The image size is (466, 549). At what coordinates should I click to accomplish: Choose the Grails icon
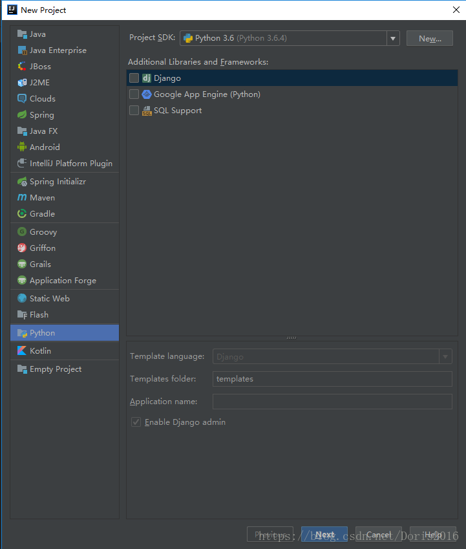22,264
